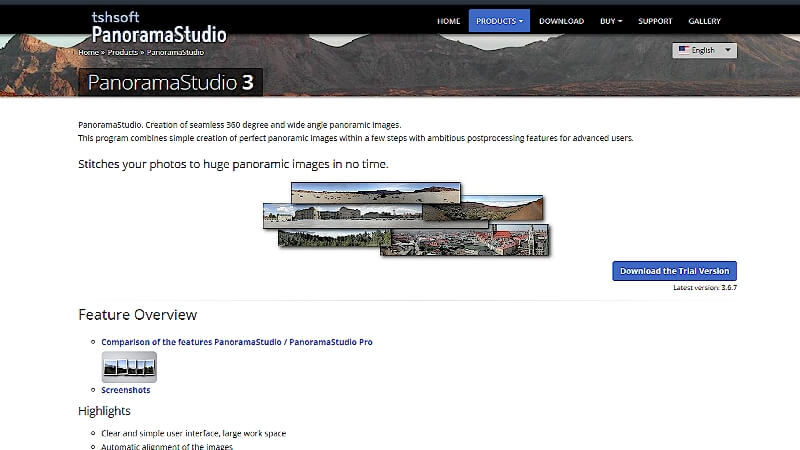Click the Stitches your photos headline
This screenshot has height=450, width=800.
[x=233, y=164]
